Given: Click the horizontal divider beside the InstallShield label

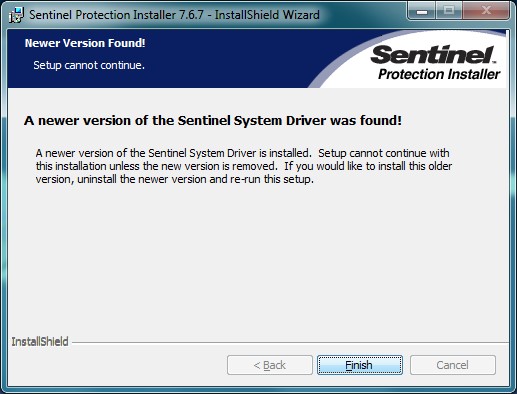Looking at the screenshot, I should point(290,342).
